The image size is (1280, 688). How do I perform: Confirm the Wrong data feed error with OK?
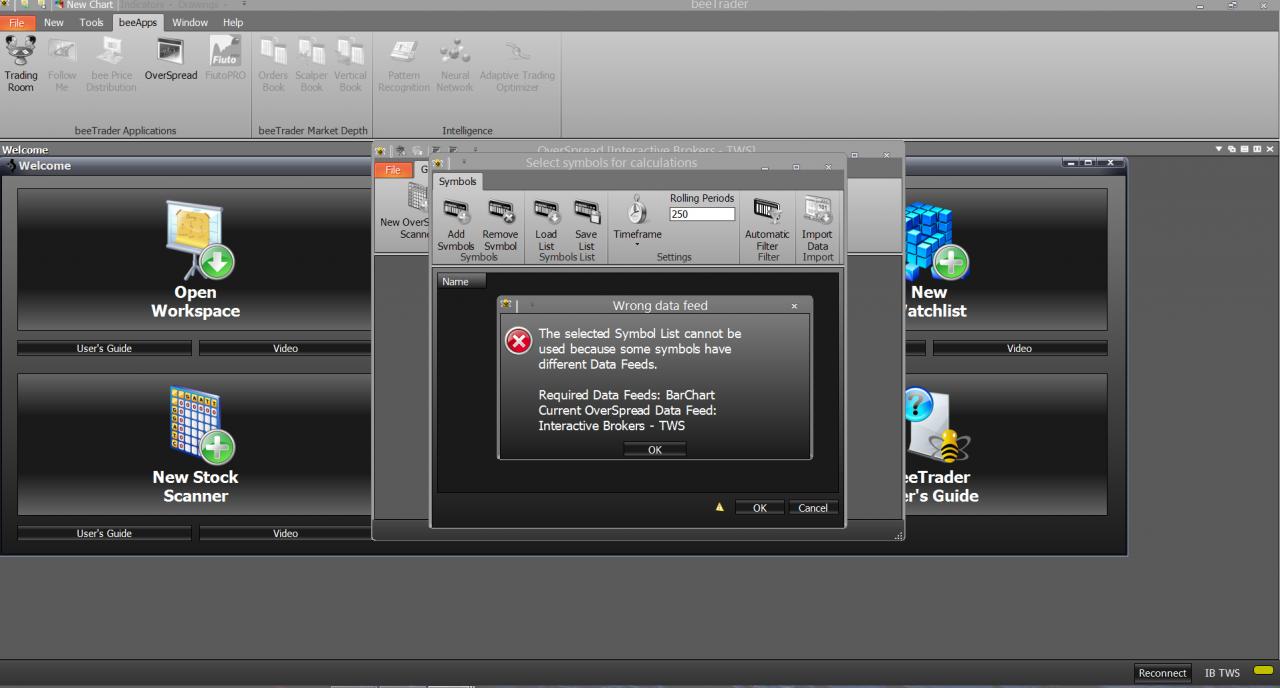655,450
